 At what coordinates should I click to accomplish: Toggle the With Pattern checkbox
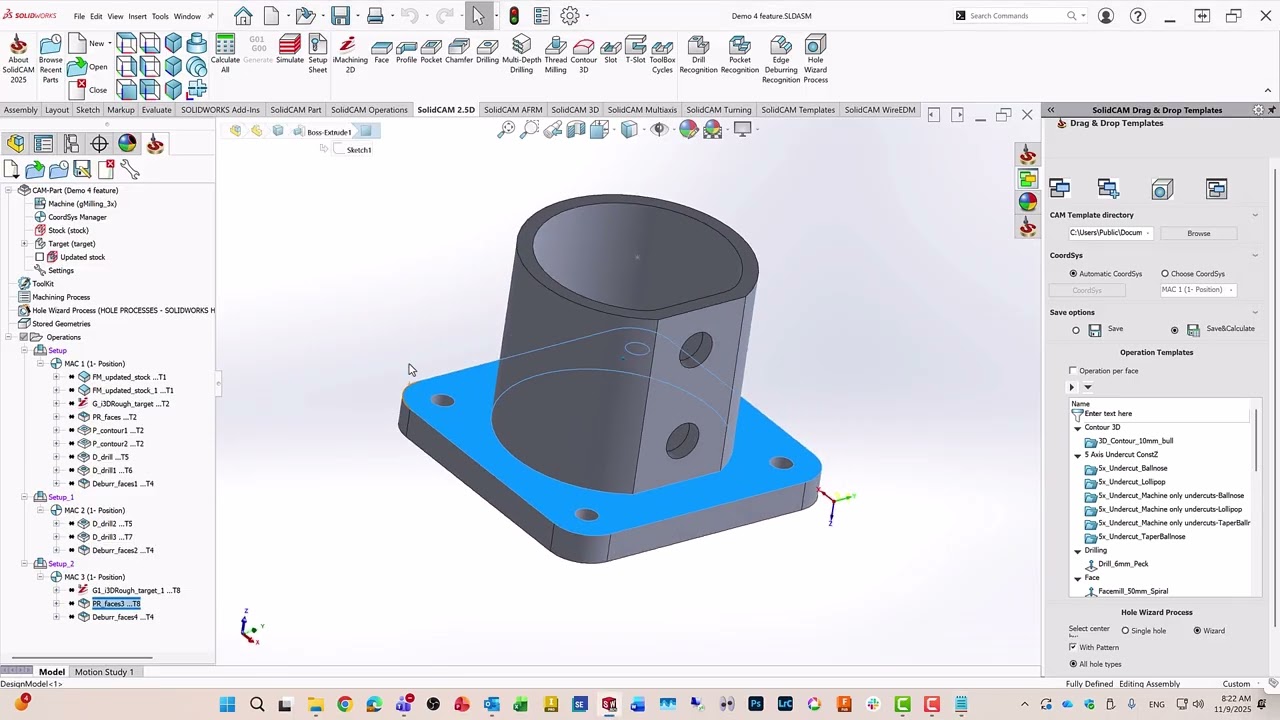click(x=1073, y=647)
